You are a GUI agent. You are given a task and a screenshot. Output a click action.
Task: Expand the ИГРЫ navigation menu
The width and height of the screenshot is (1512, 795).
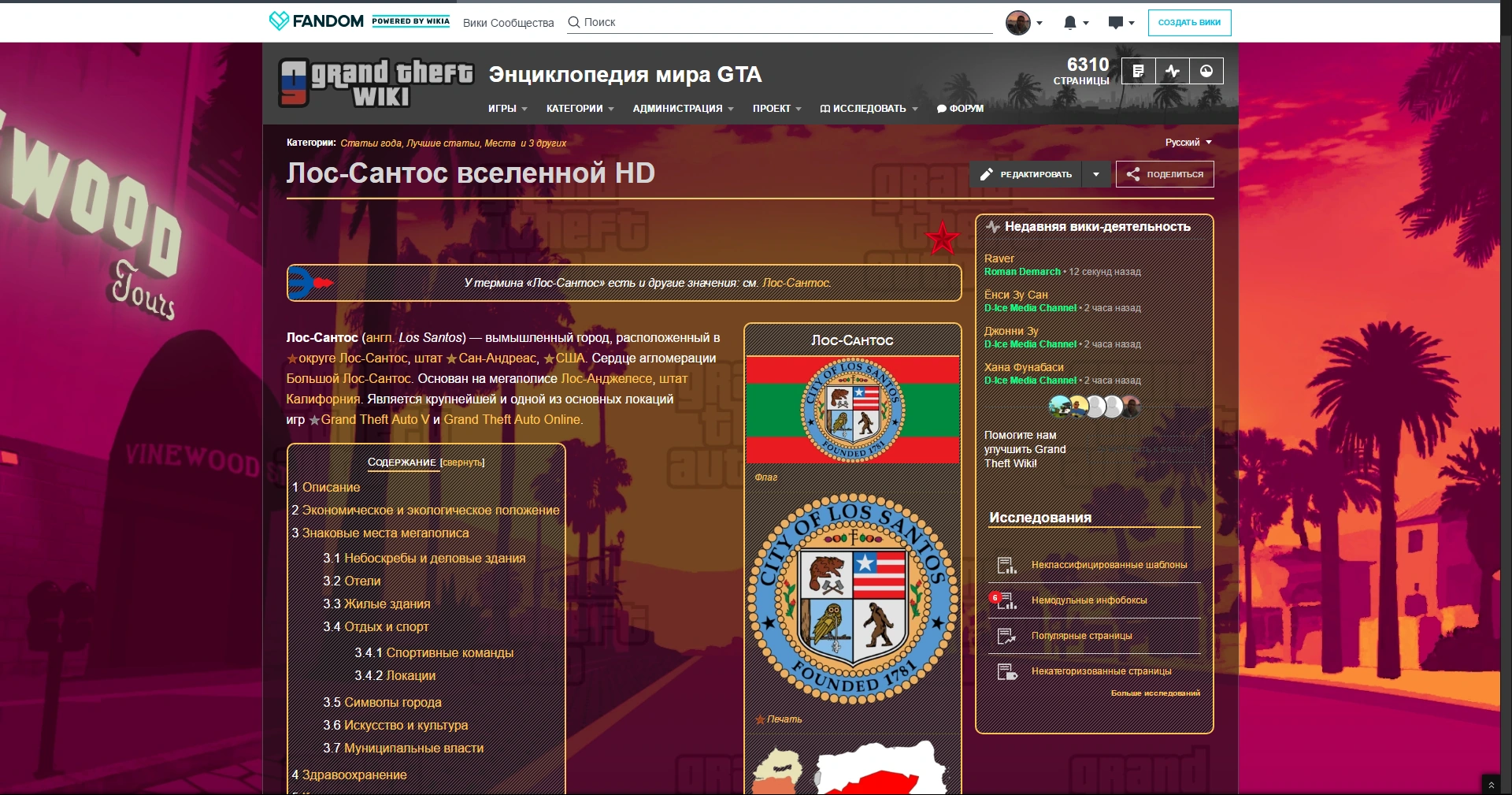coord(507,109)
